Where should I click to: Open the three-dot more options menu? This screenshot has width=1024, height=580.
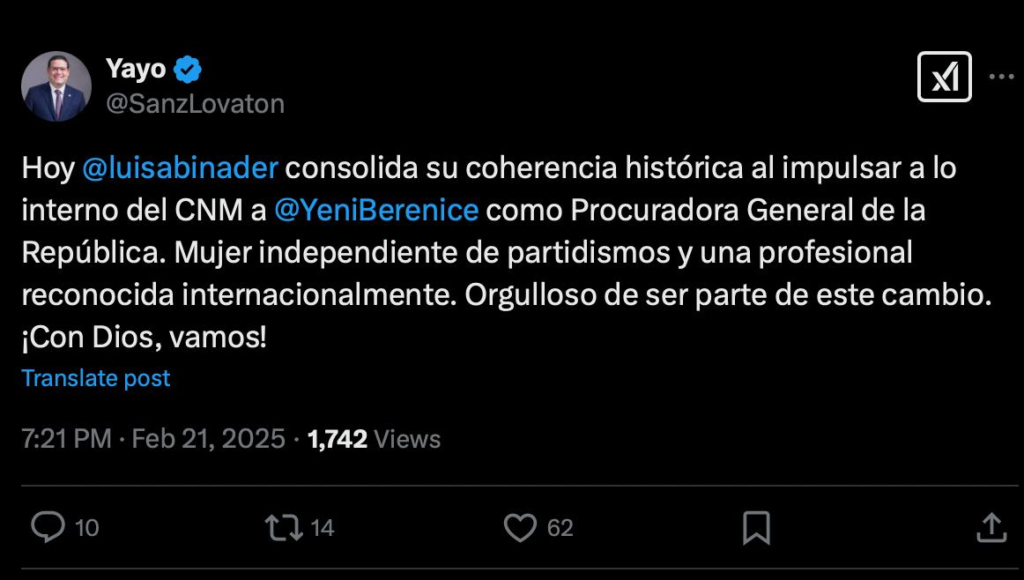[x=1001, y=77]
